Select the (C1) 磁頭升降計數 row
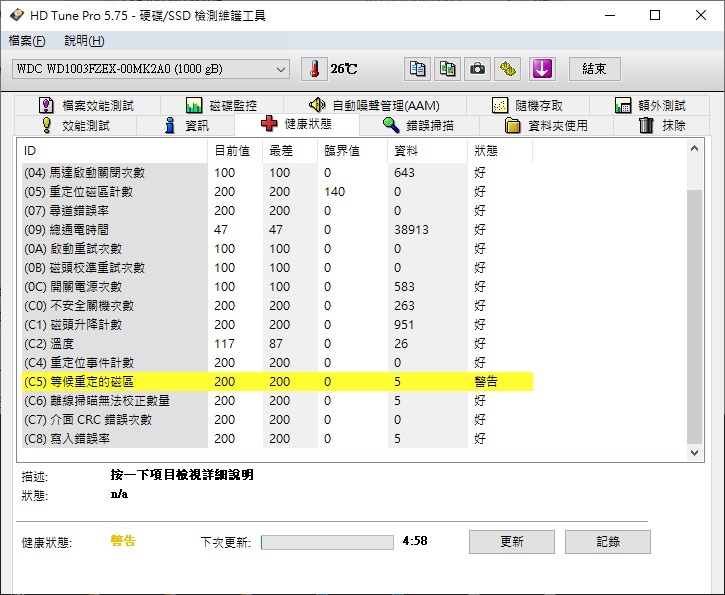 point(277,325)
